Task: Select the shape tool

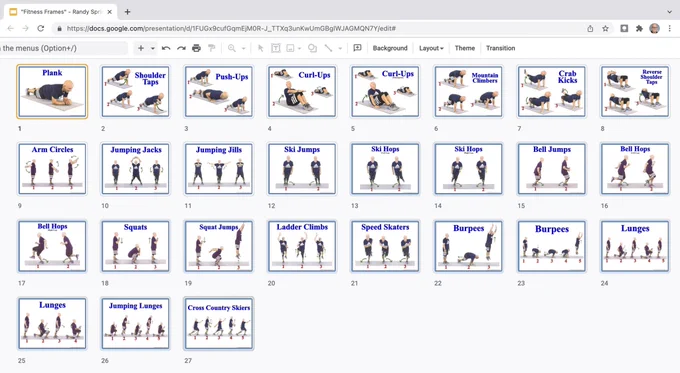Action: (312, 48)
